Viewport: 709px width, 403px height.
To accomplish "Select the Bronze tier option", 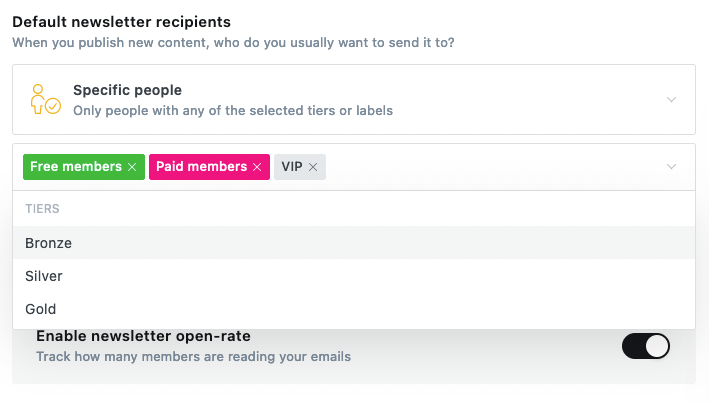I will pyautogui.click(x=354, y=243).
